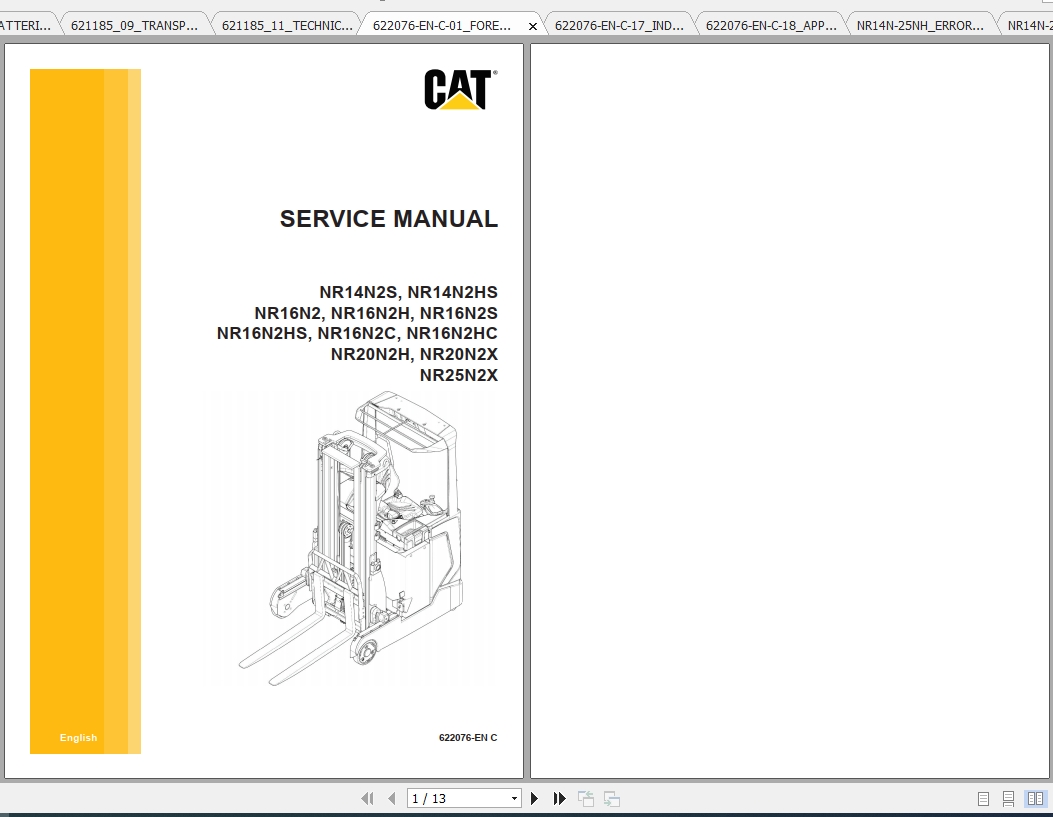Enable continuous scrolling page view
Screen dimensions: 1053x817
coord(1007,798)
